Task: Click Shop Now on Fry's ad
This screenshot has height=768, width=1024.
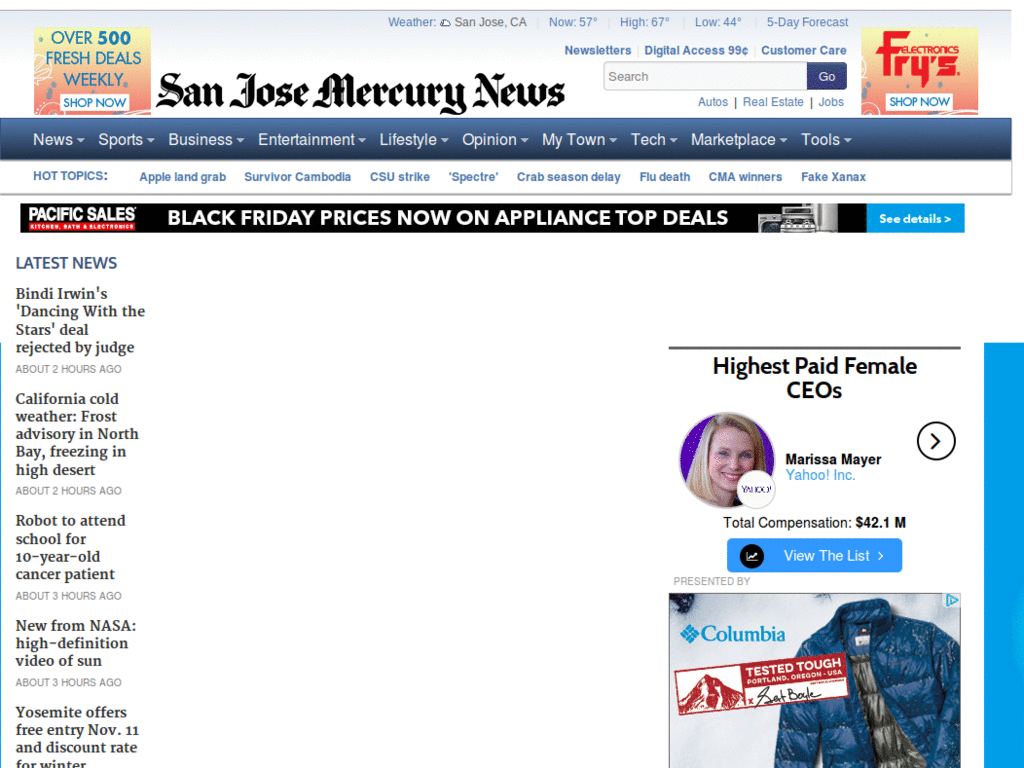Action: pos(919,102)
